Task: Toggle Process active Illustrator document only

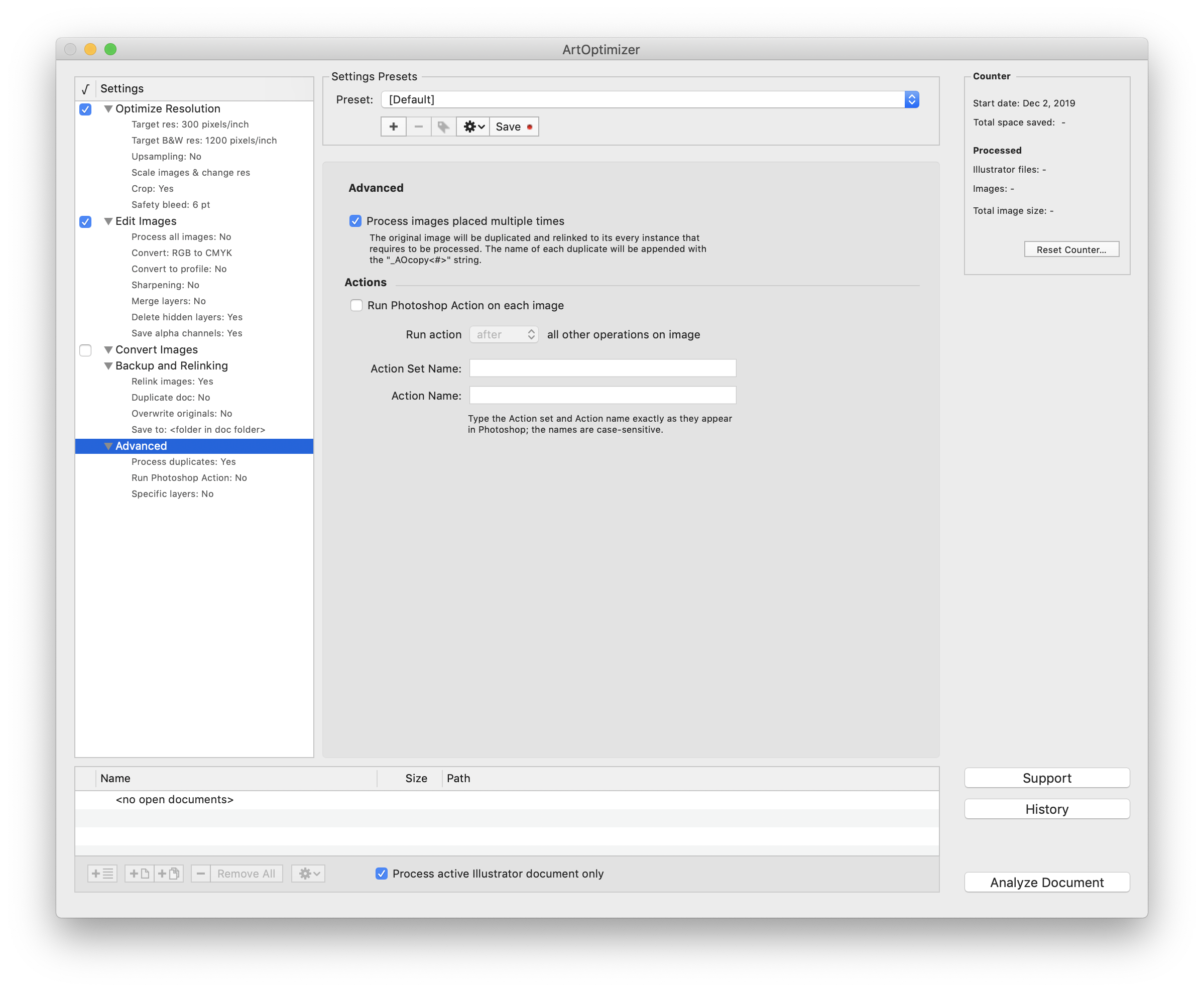Action: point(381,873)
